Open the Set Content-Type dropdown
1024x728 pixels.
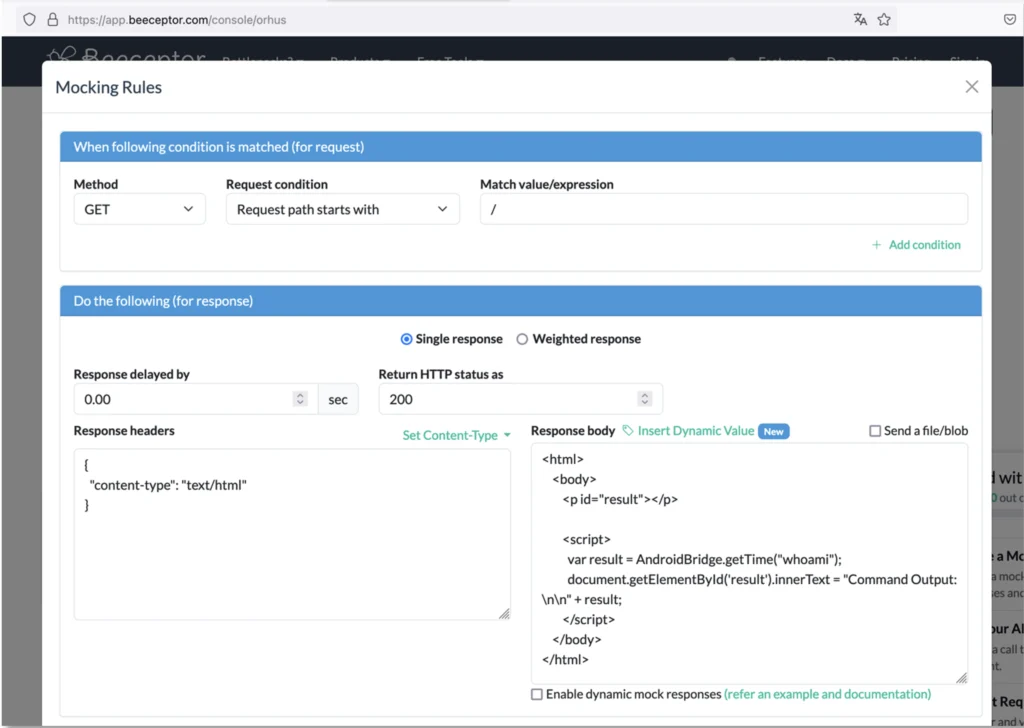click(456, 435)
